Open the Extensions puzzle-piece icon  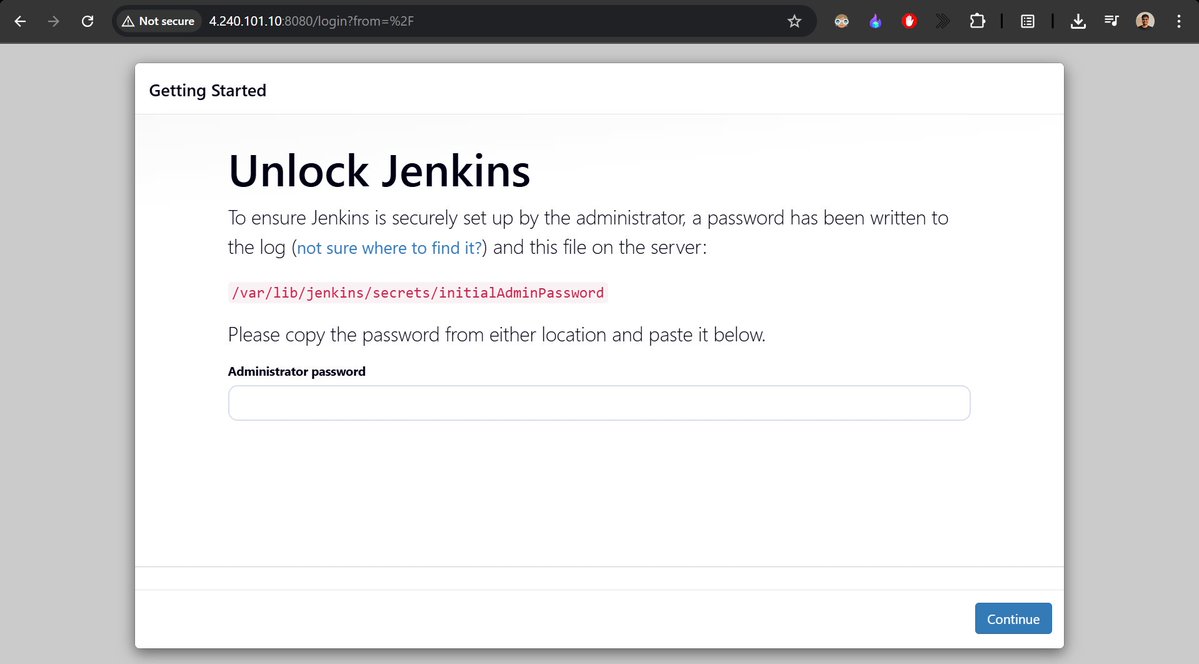977,20
